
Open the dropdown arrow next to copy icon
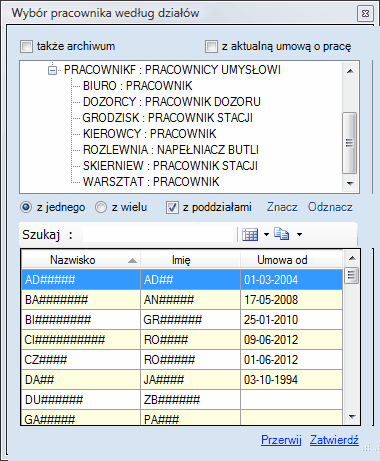click(300, 235)
